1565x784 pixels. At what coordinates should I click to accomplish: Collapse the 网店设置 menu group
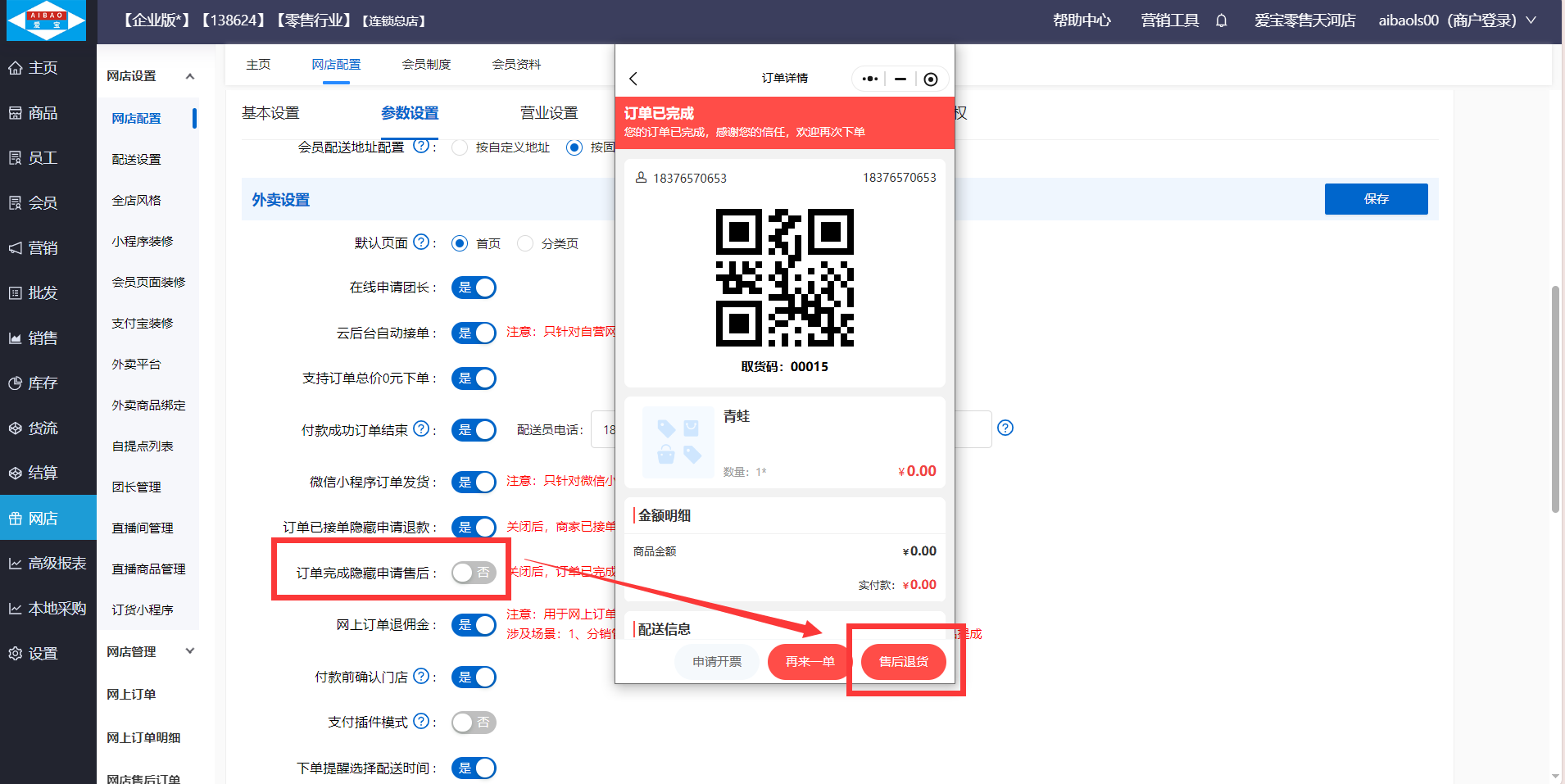[190, 76]
